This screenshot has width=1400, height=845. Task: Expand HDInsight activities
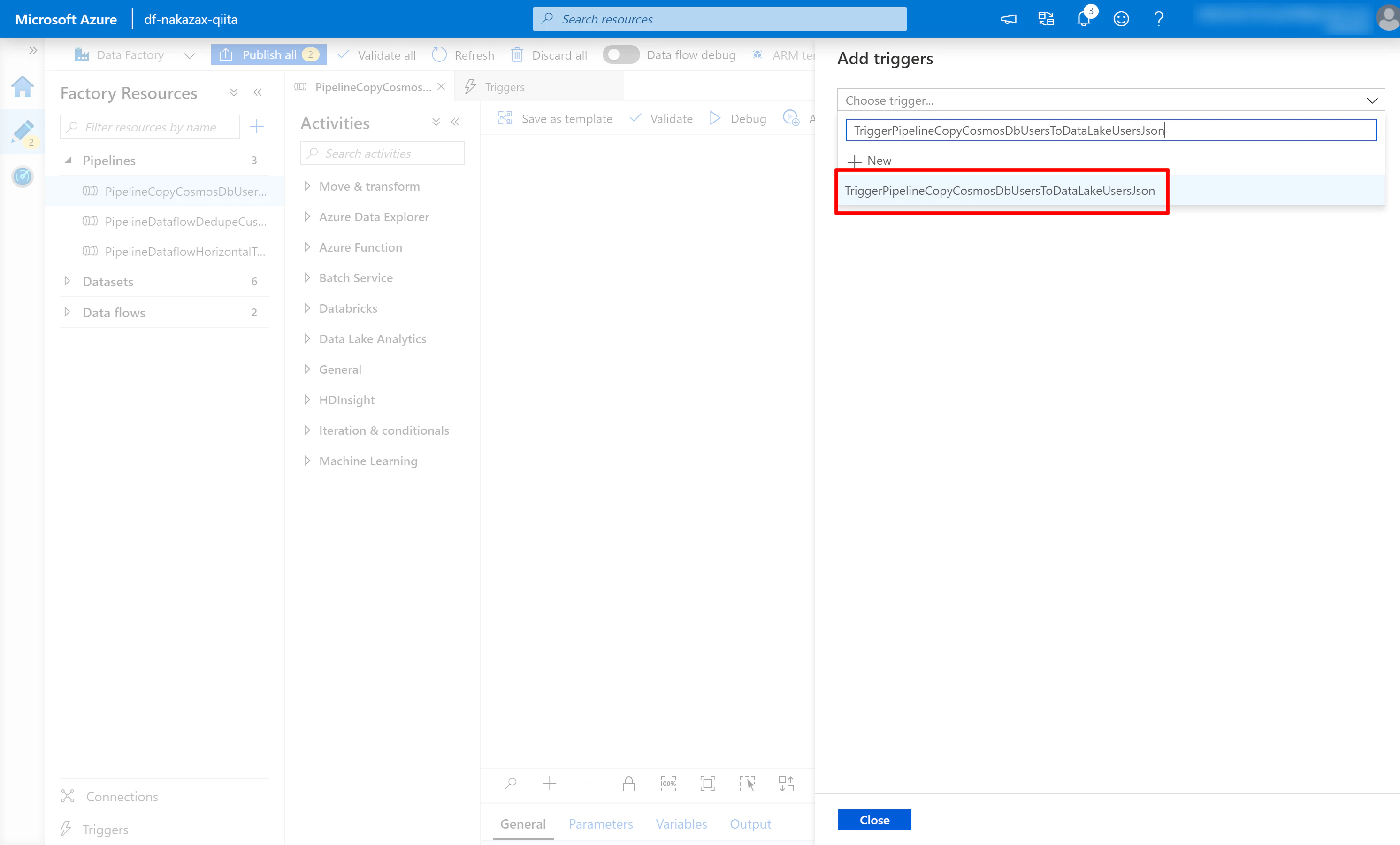pos(307,400)
